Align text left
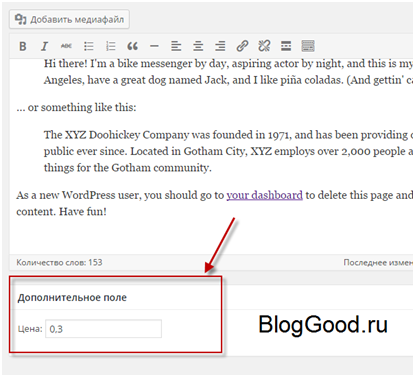 tap(176, 46)
